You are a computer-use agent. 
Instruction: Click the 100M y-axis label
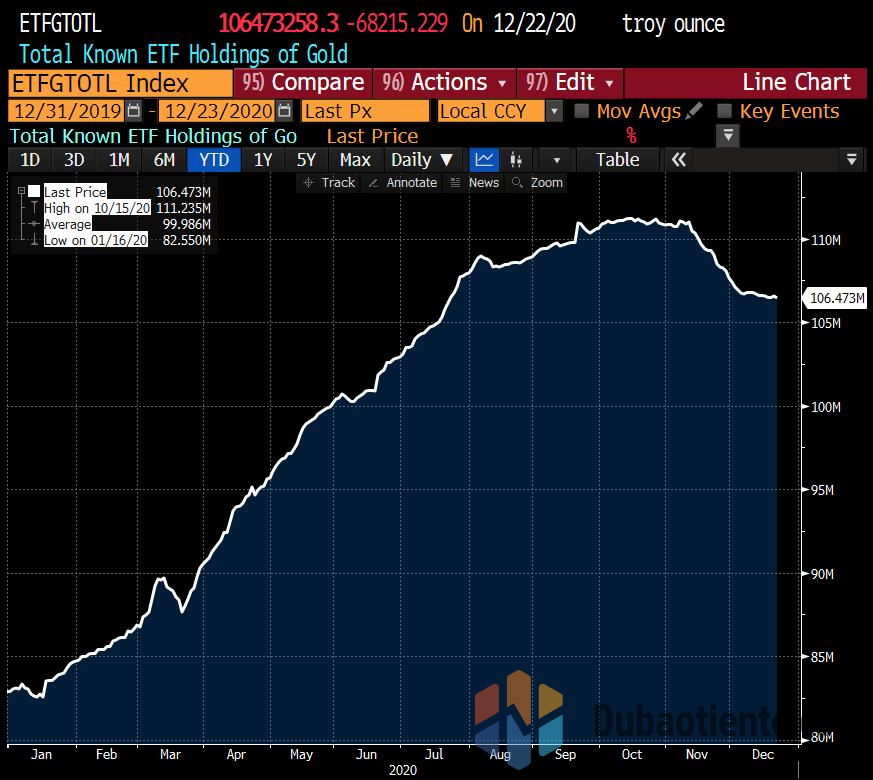(x=826, y=407)
